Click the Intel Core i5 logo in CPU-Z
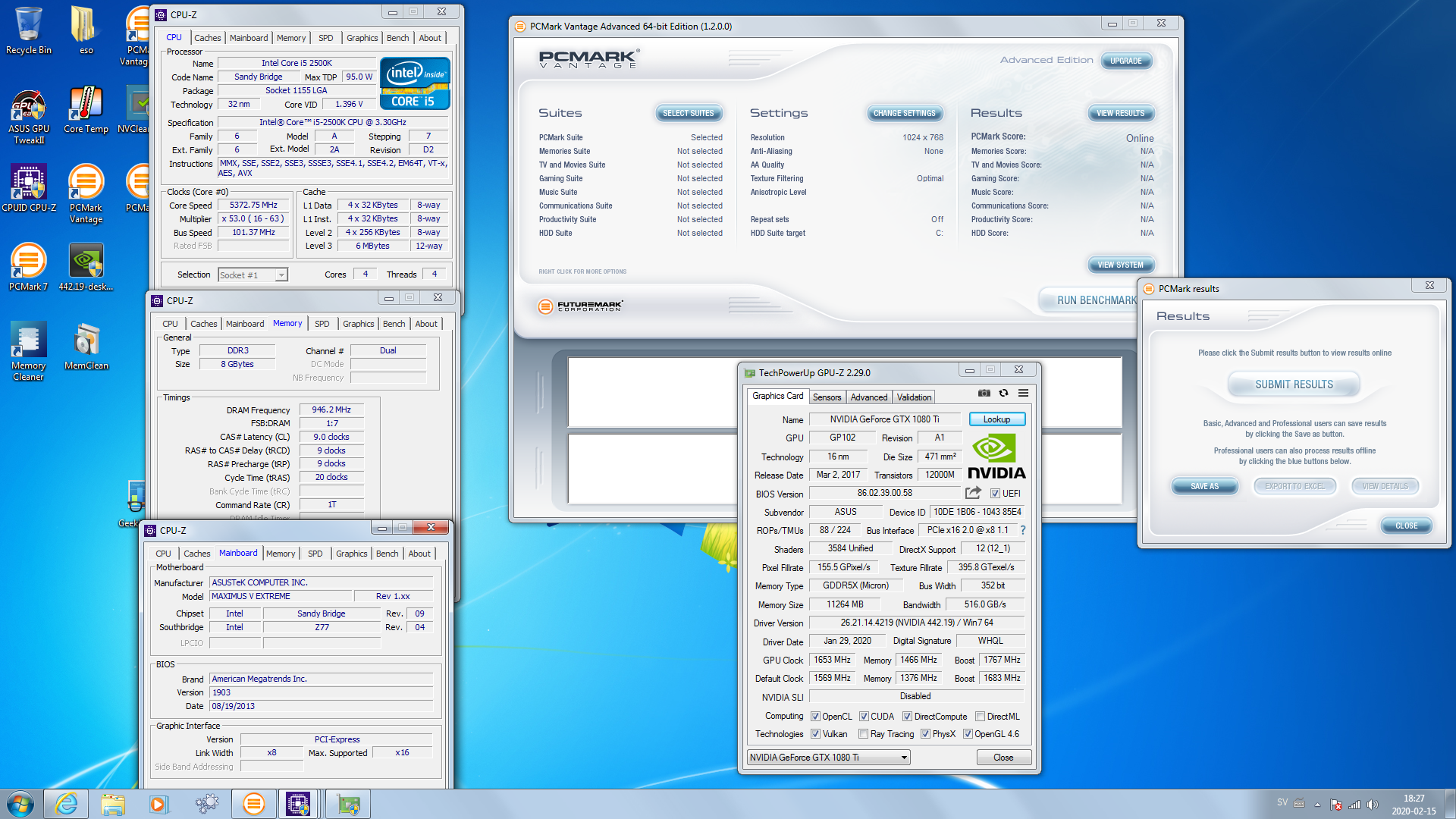The height and width of the screenshot is (819, 1456). pyautogui.click(x=415, y=83)
